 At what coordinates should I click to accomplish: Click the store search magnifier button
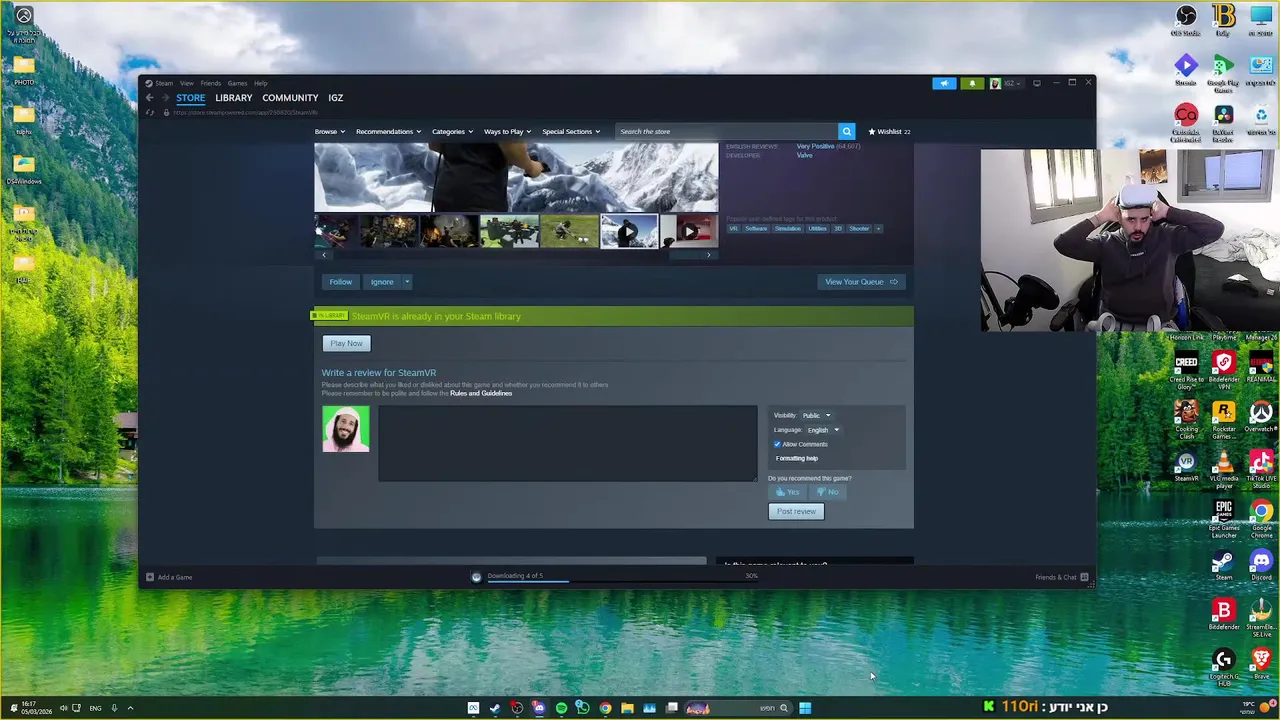(x=846, y=131)
